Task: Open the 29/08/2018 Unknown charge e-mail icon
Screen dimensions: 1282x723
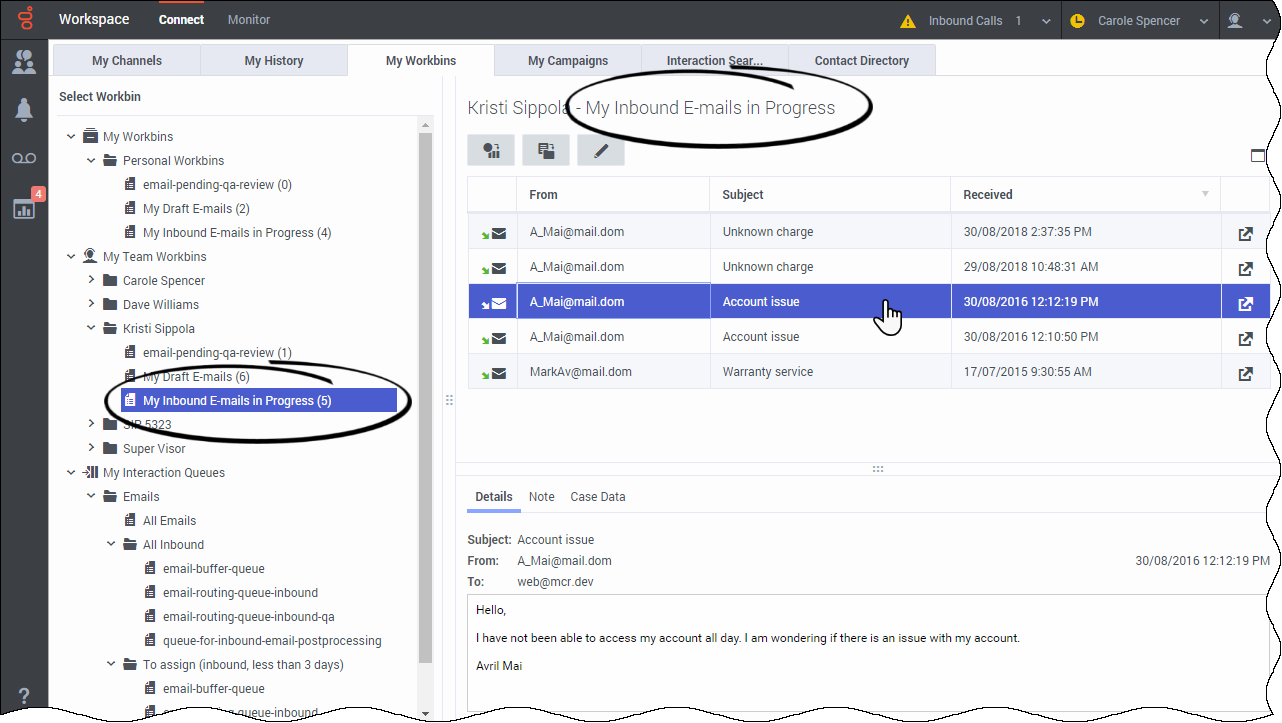Action: click(x=1245, y=268)
